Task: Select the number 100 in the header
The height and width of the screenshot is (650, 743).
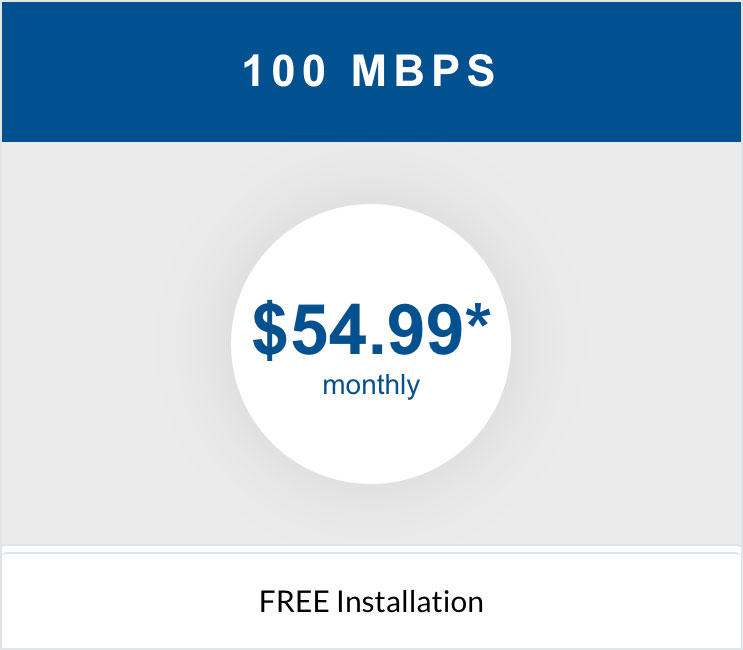Action: coord(283,71)
